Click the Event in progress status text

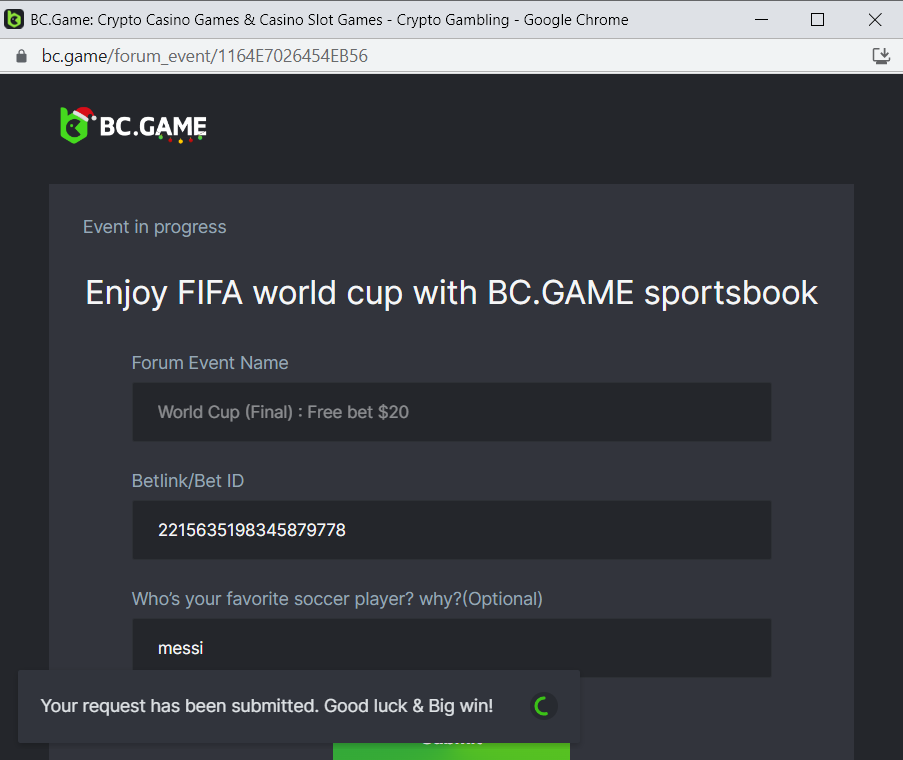pos(154,227)
